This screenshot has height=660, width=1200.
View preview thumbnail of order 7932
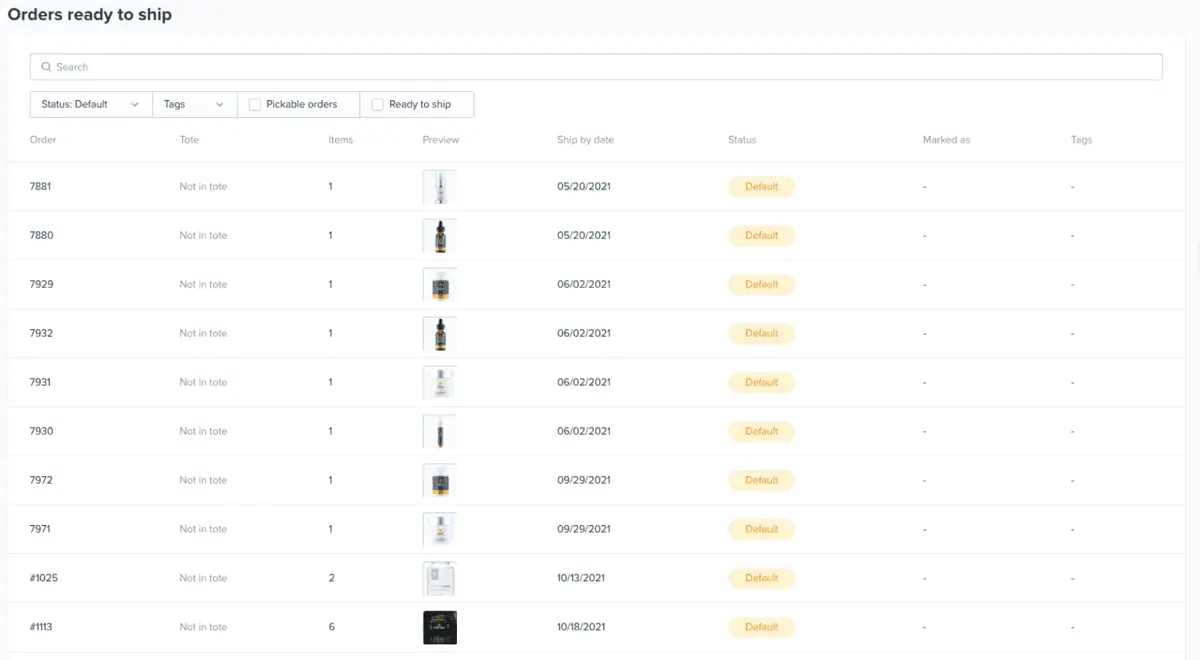coord(440,334)
